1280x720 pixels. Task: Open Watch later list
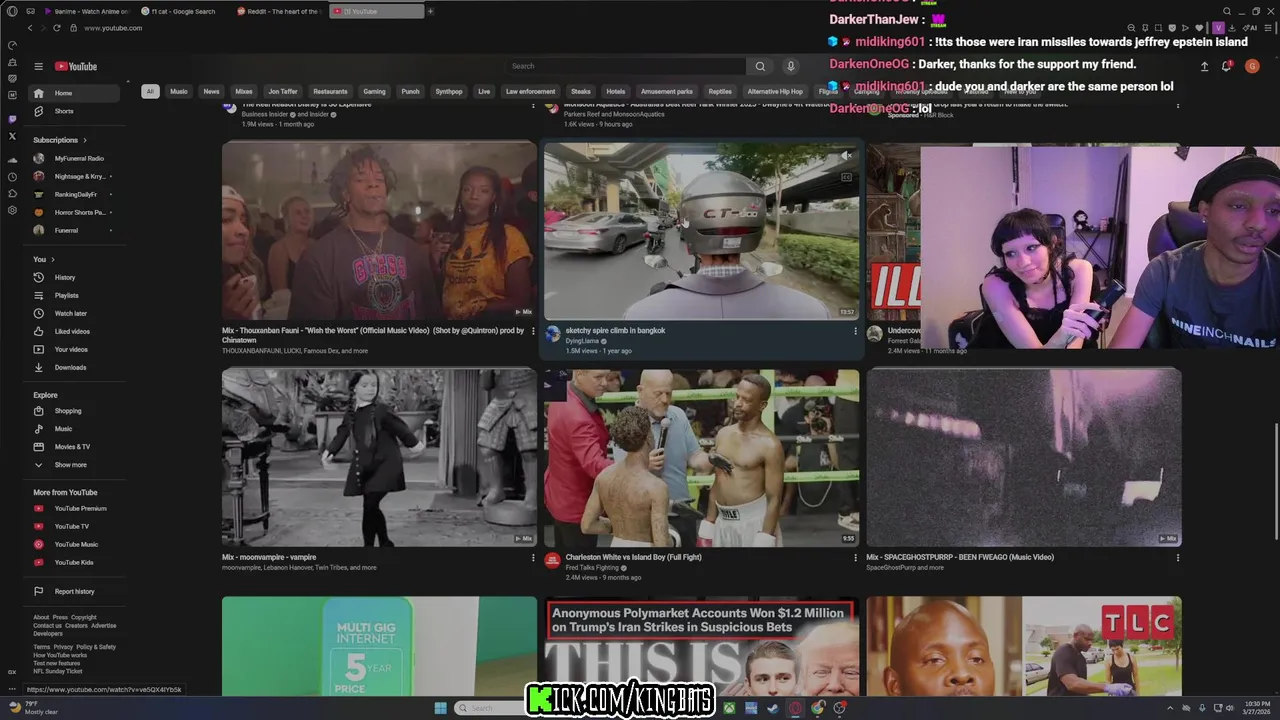click(x=73, y=313)
